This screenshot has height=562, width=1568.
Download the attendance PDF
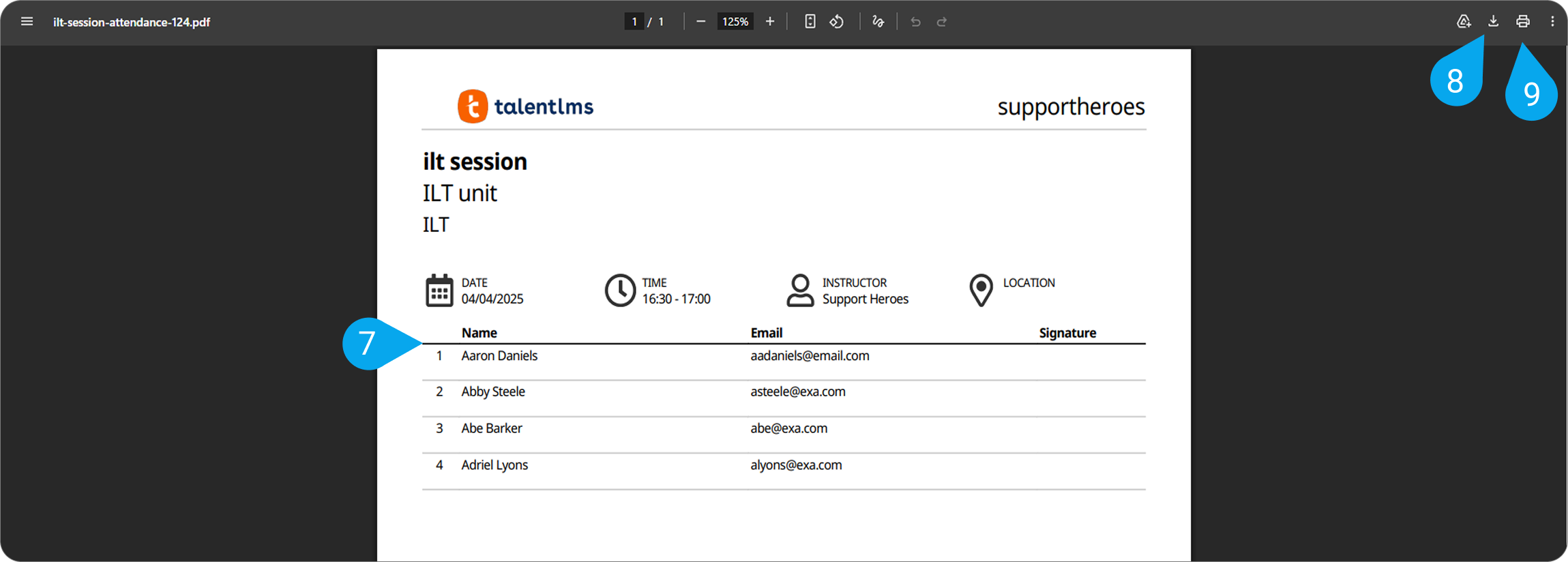[1493, 22]
